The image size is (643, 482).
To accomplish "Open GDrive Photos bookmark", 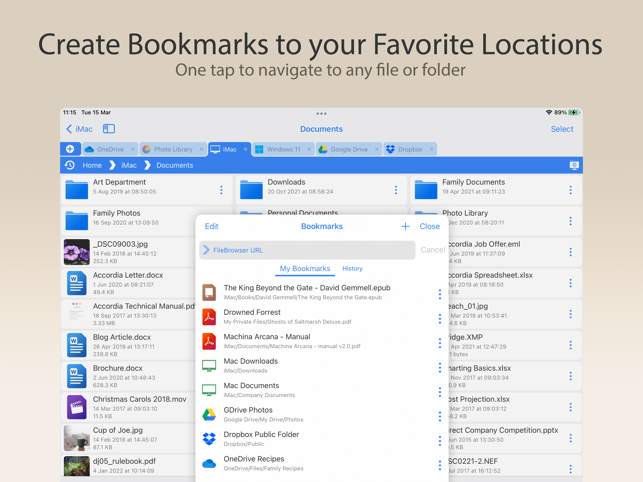I will [x=316, y=414].
